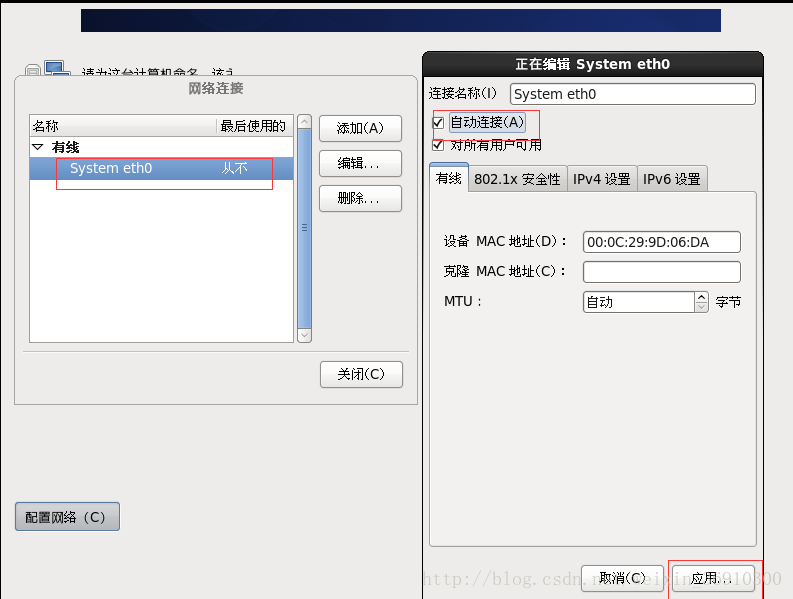Viewport: 793px width, 599px height.
Task: Toggle the 对所有用户可用 checkbox
Action: (438, 145)
